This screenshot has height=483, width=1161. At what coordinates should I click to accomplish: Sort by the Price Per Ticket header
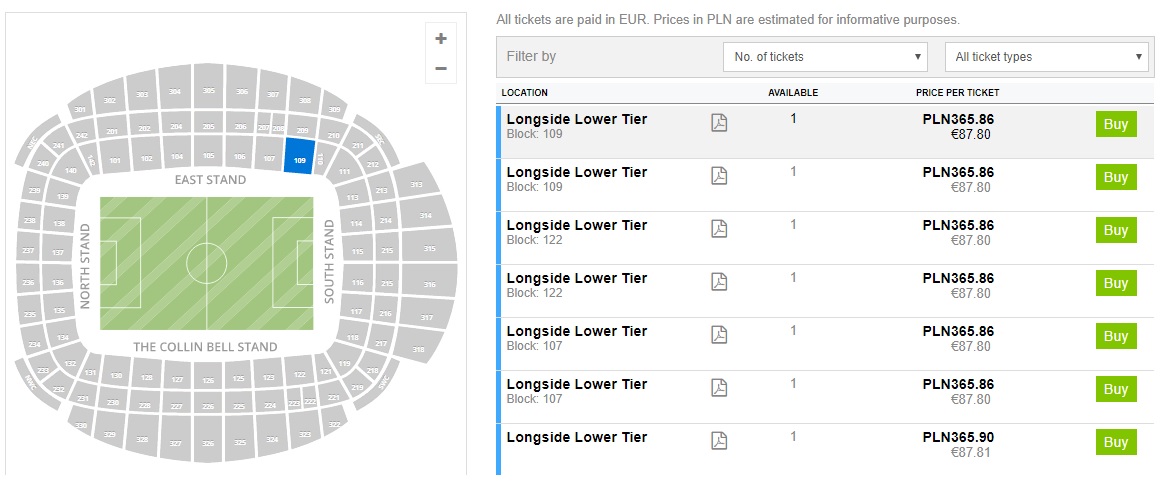point(957,93)
